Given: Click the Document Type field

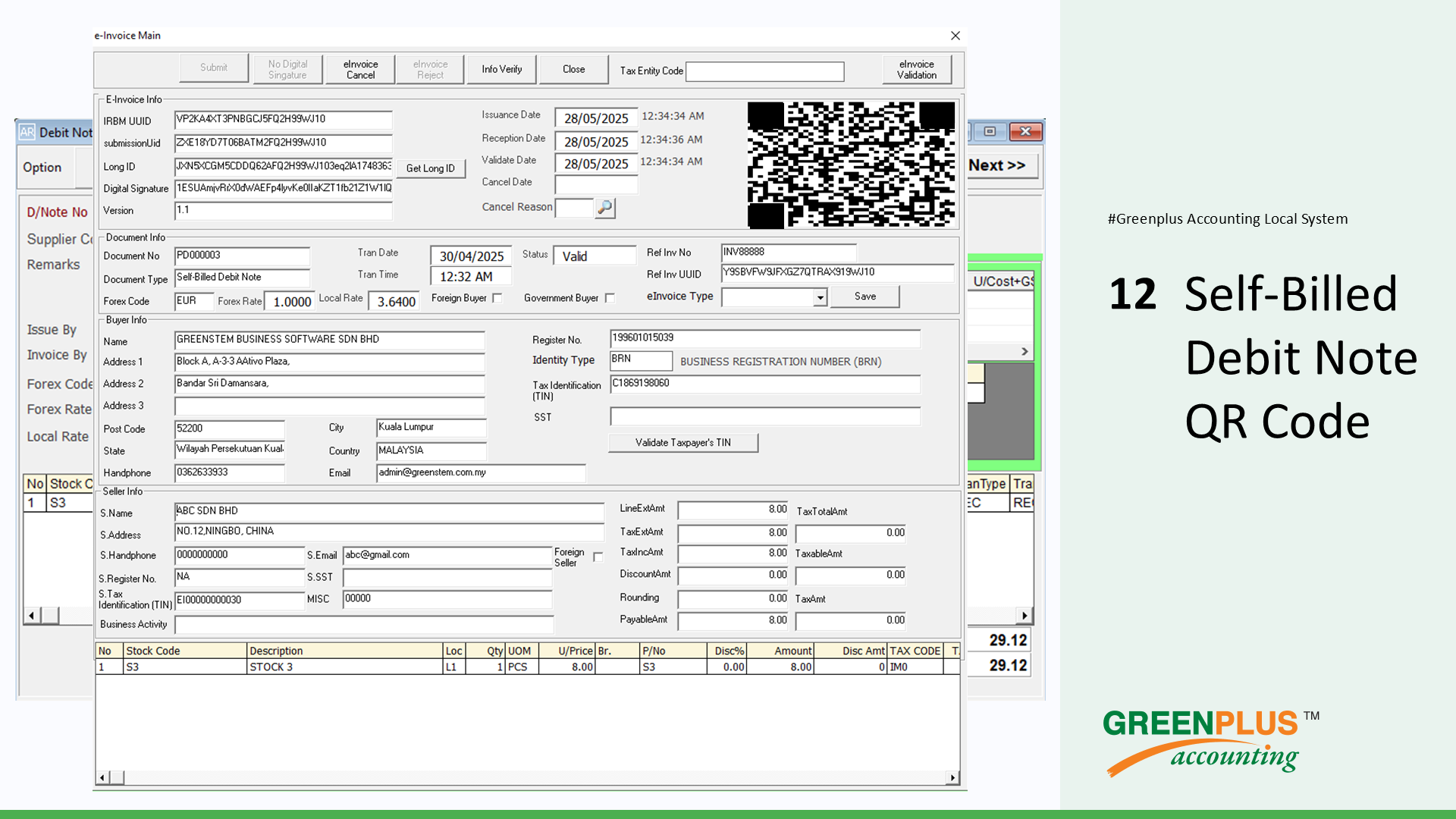Looking at the screenshot, I should click(x=242, y=278).
